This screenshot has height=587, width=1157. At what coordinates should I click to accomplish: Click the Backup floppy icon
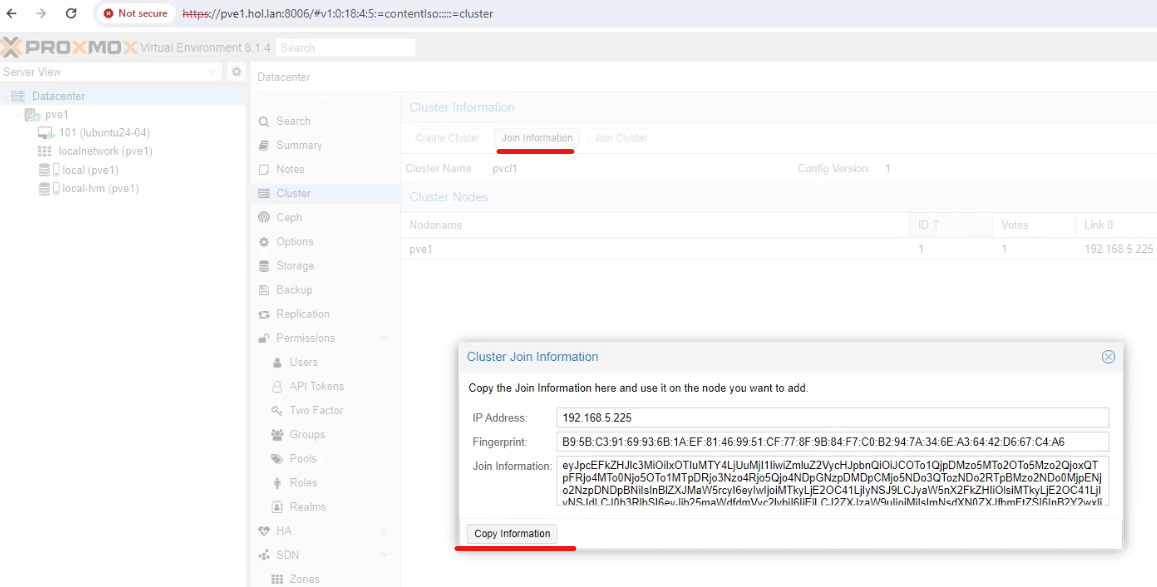[x=263, y=290]
